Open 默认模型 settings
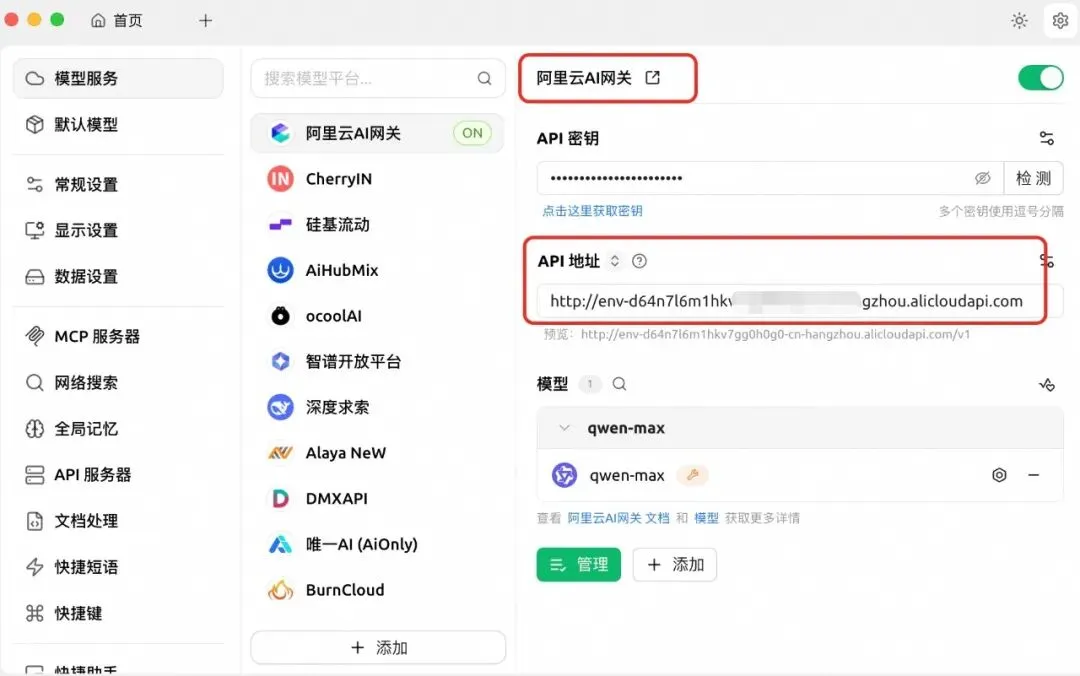 point(118,125)
